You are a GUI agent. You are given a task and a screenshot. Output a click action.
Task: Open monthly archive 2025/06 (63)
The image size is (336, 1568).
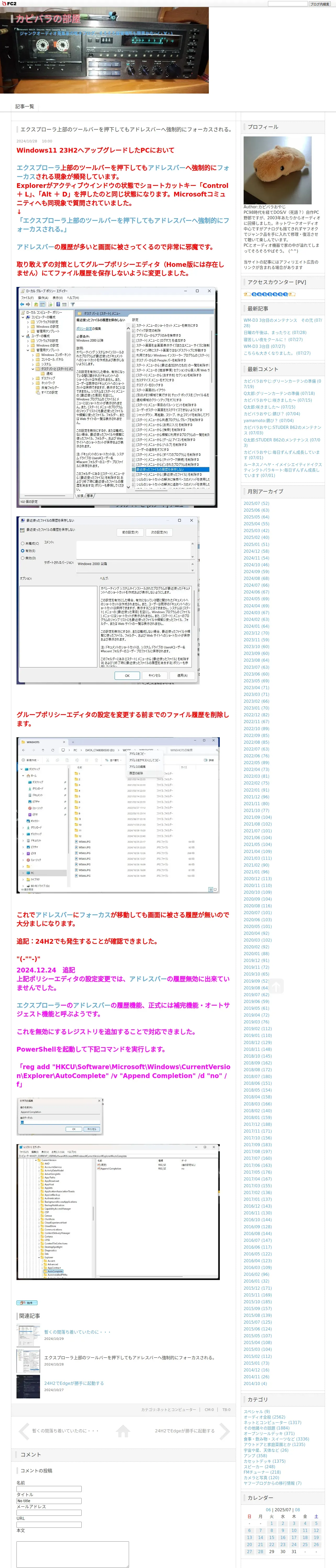point(256,510)
